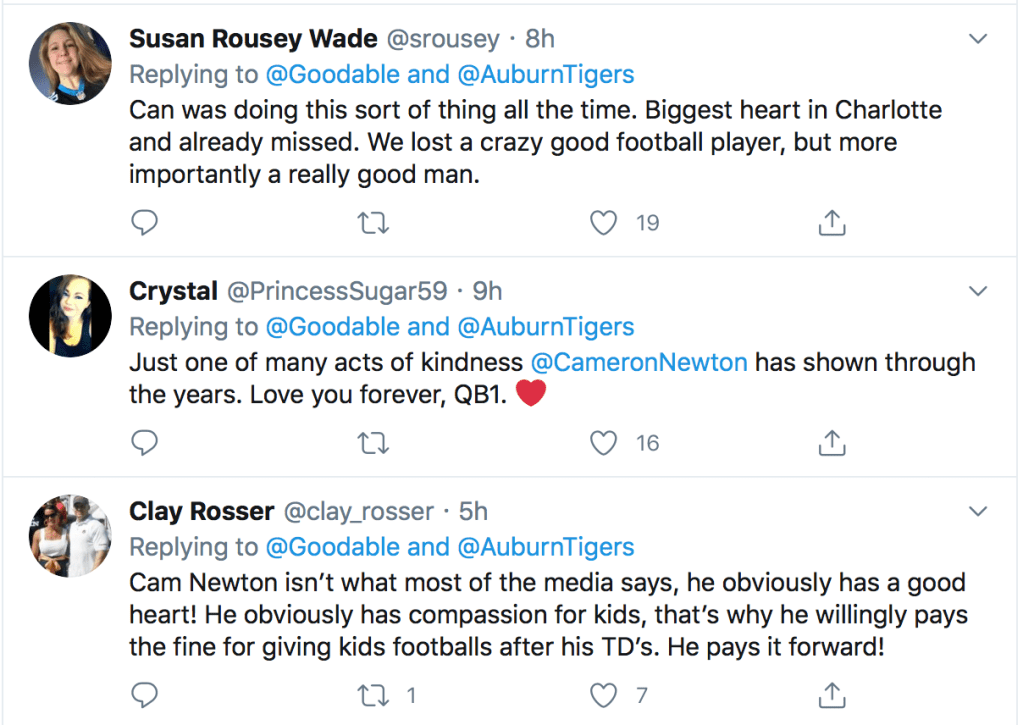Share Susan Rousey Wade's tweet

pos(832,222)
